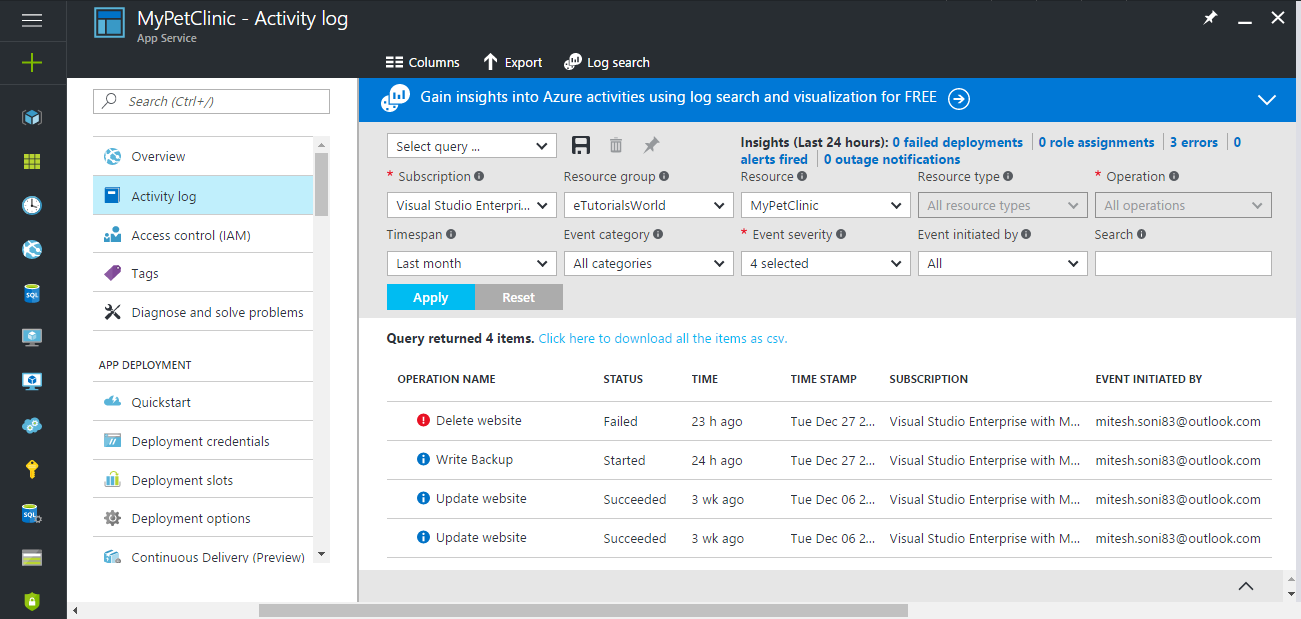Open the Subscription dropdown
1301x619 pixels.
472,205
